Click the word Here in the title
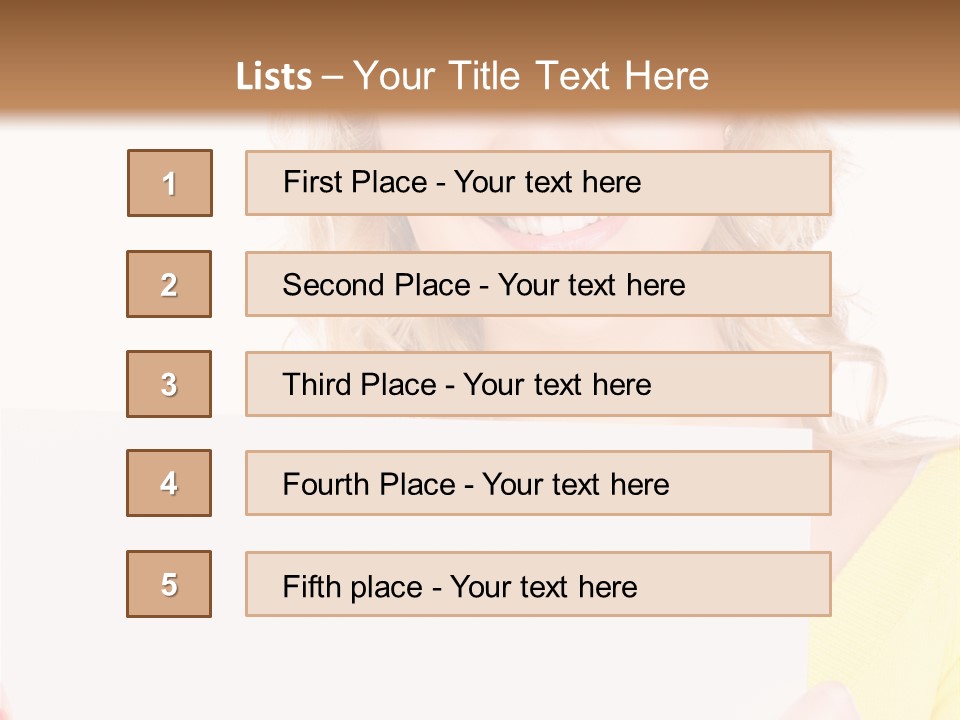Viewport: 960px width, 720px height. [x=667, y=77]
